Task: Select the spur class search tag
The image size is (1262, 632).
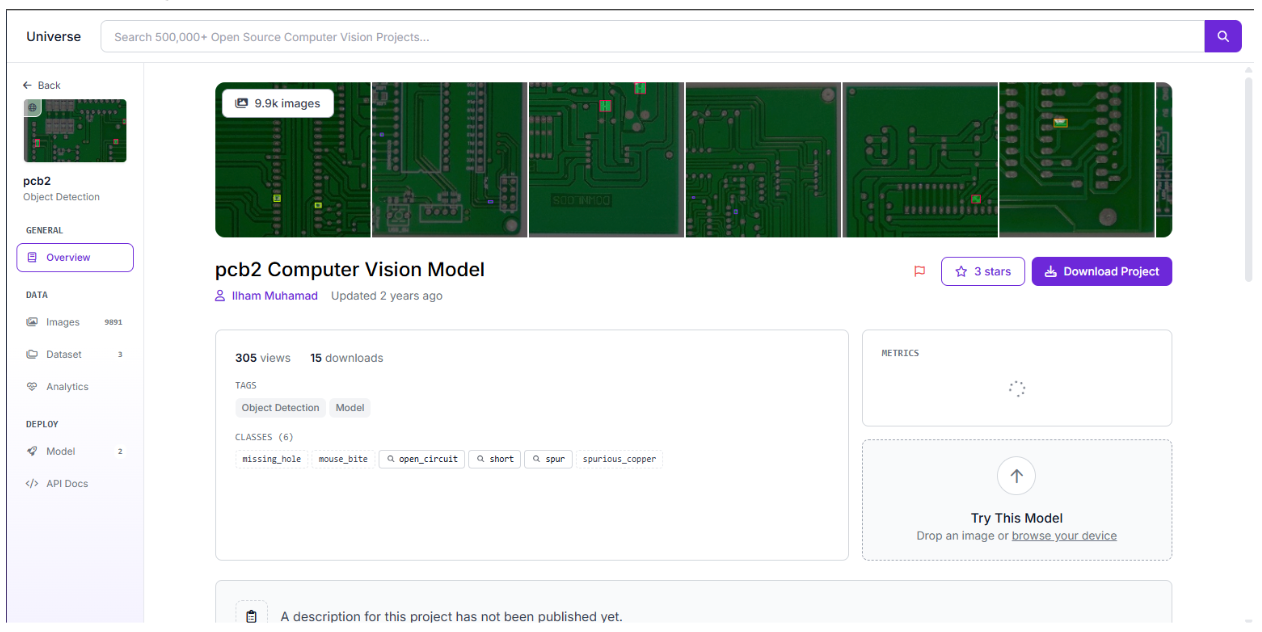Action: [548, 459]
